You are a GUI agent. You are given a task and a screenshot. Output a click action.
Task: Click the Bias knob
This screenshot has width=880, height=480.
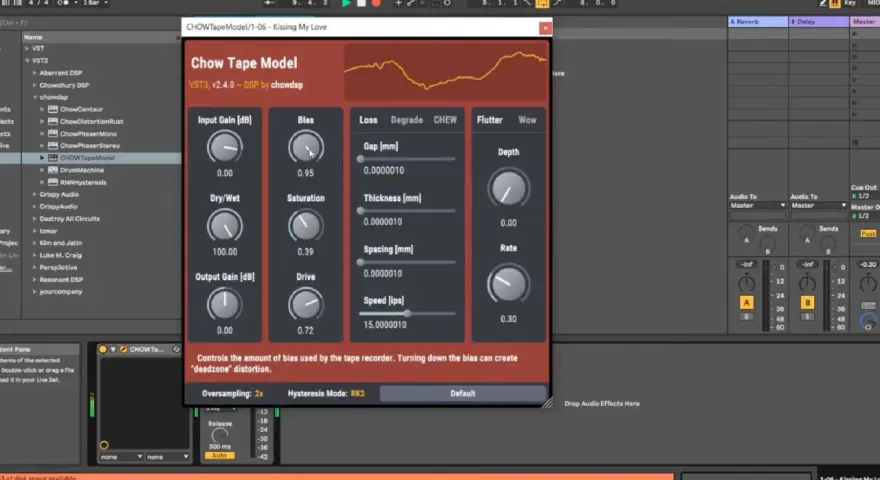pos(305,148)
